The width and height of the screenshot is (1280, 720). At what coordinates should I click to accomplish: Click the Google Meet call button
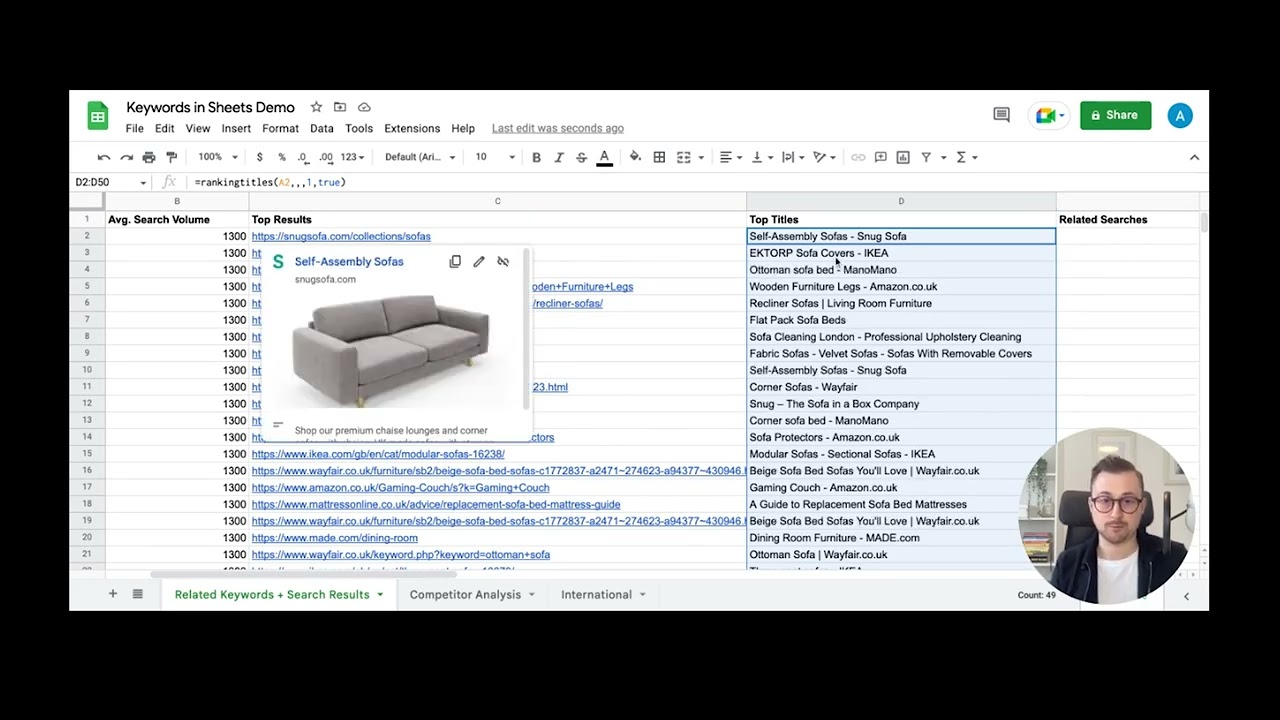pos(1049,116)
